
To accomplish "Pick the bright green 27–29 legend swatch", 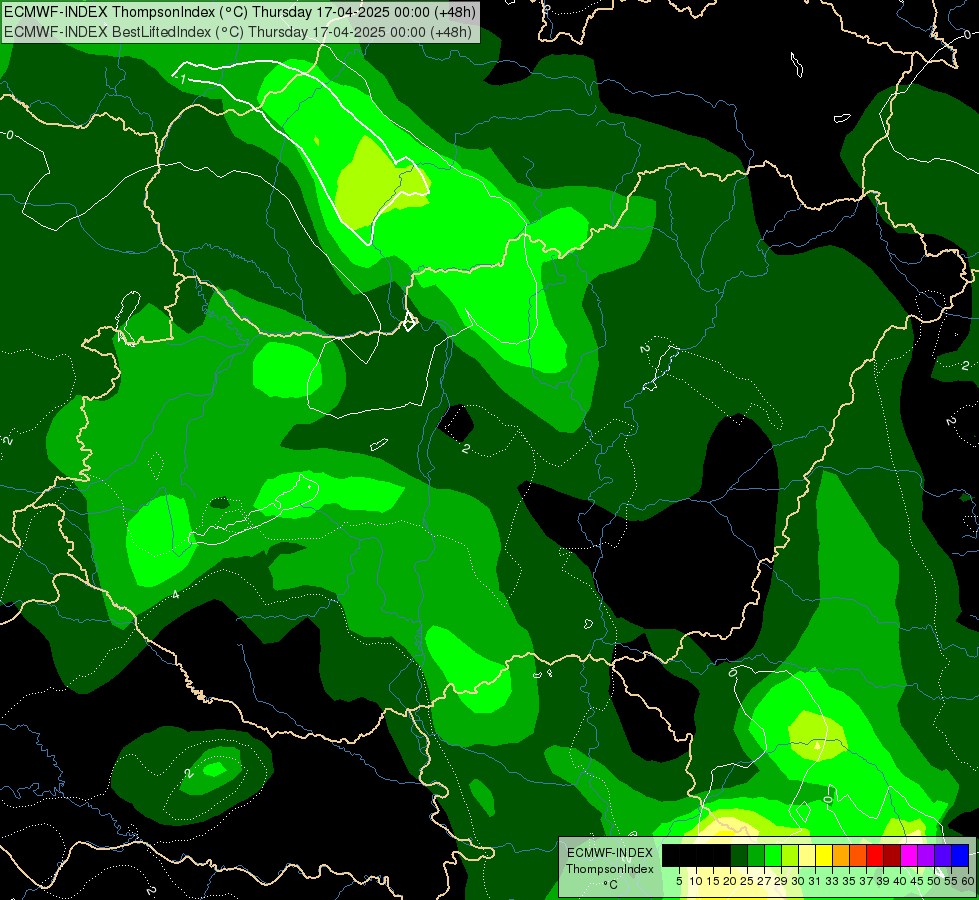I will click(773, 856).
